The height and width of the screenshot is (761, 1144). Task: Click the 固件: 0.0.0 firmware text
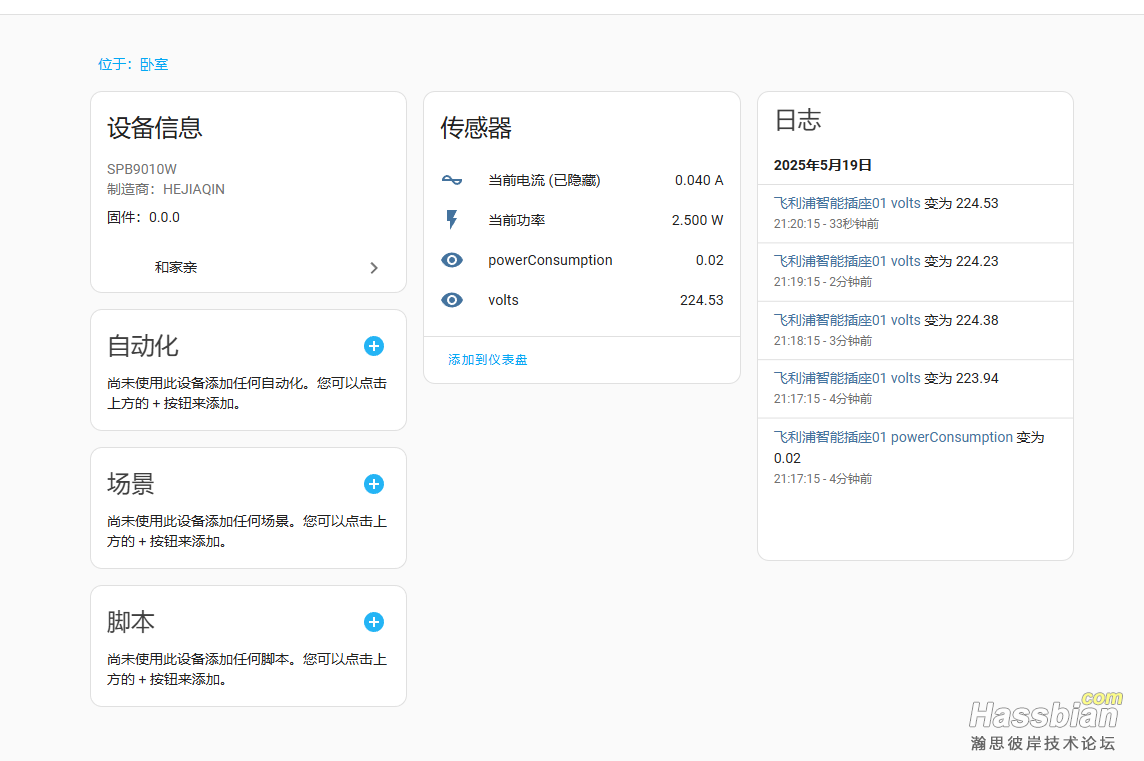pos(143,217)
